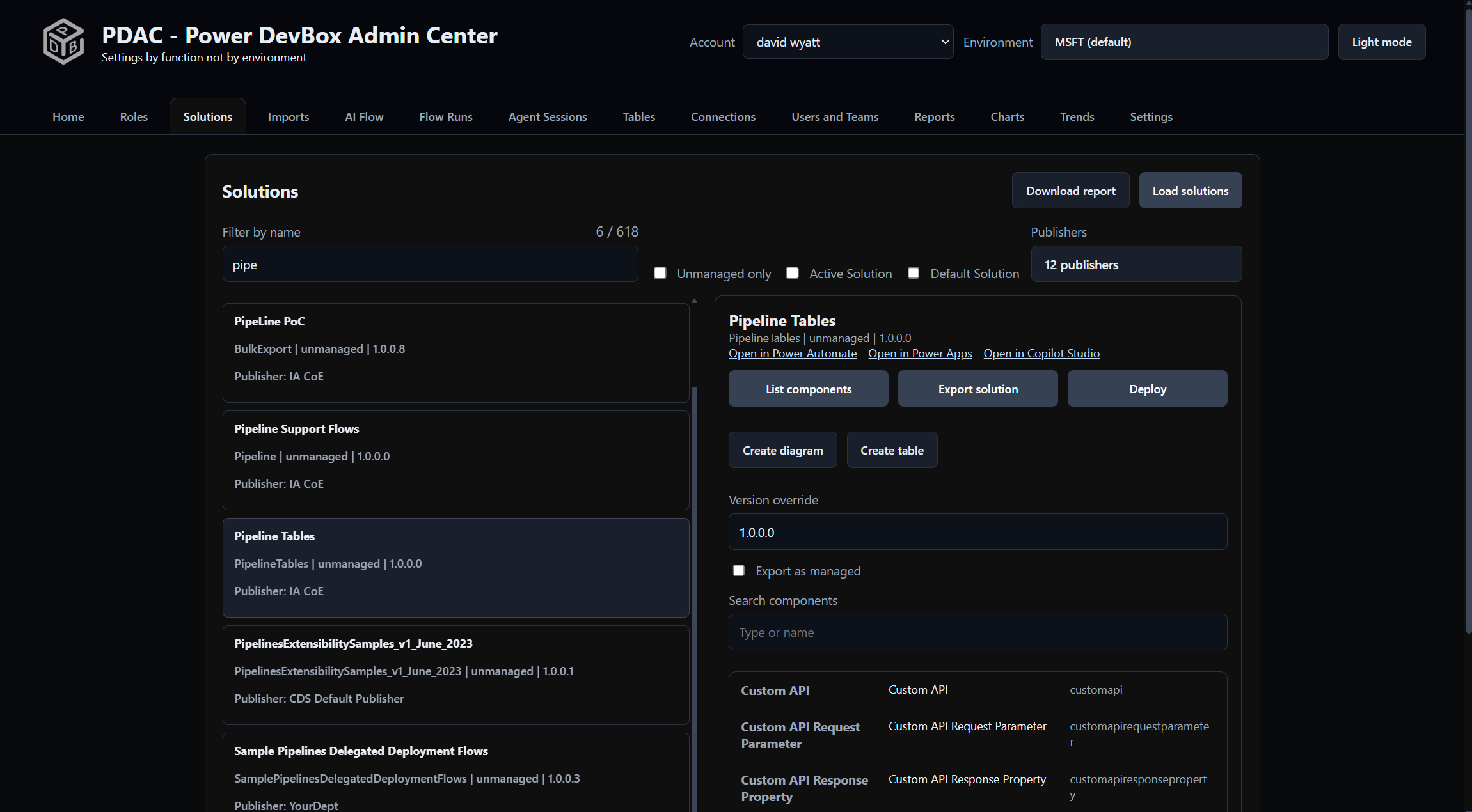Click List components button
Image resolution: width=1472 pixels, height=812 pixels.
(809, 389)
